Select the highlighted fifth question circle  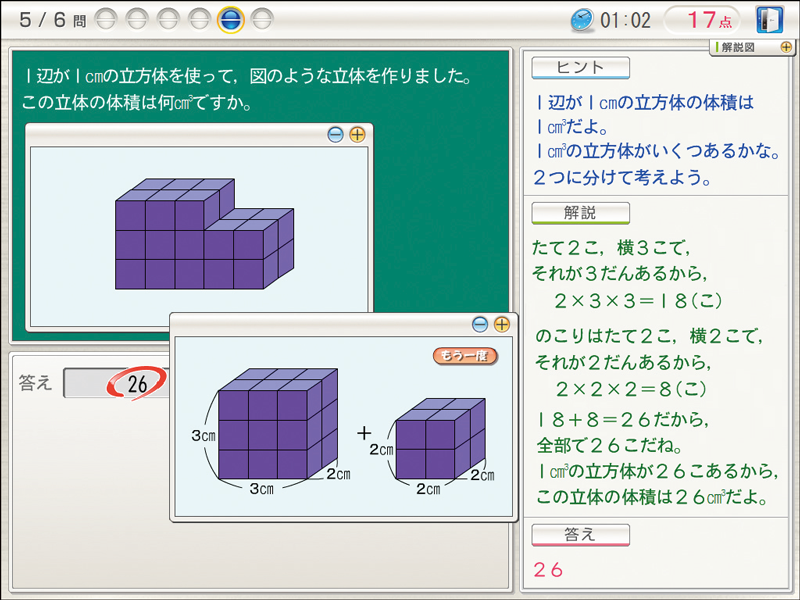pyautogui.click(x=230, y=19)
